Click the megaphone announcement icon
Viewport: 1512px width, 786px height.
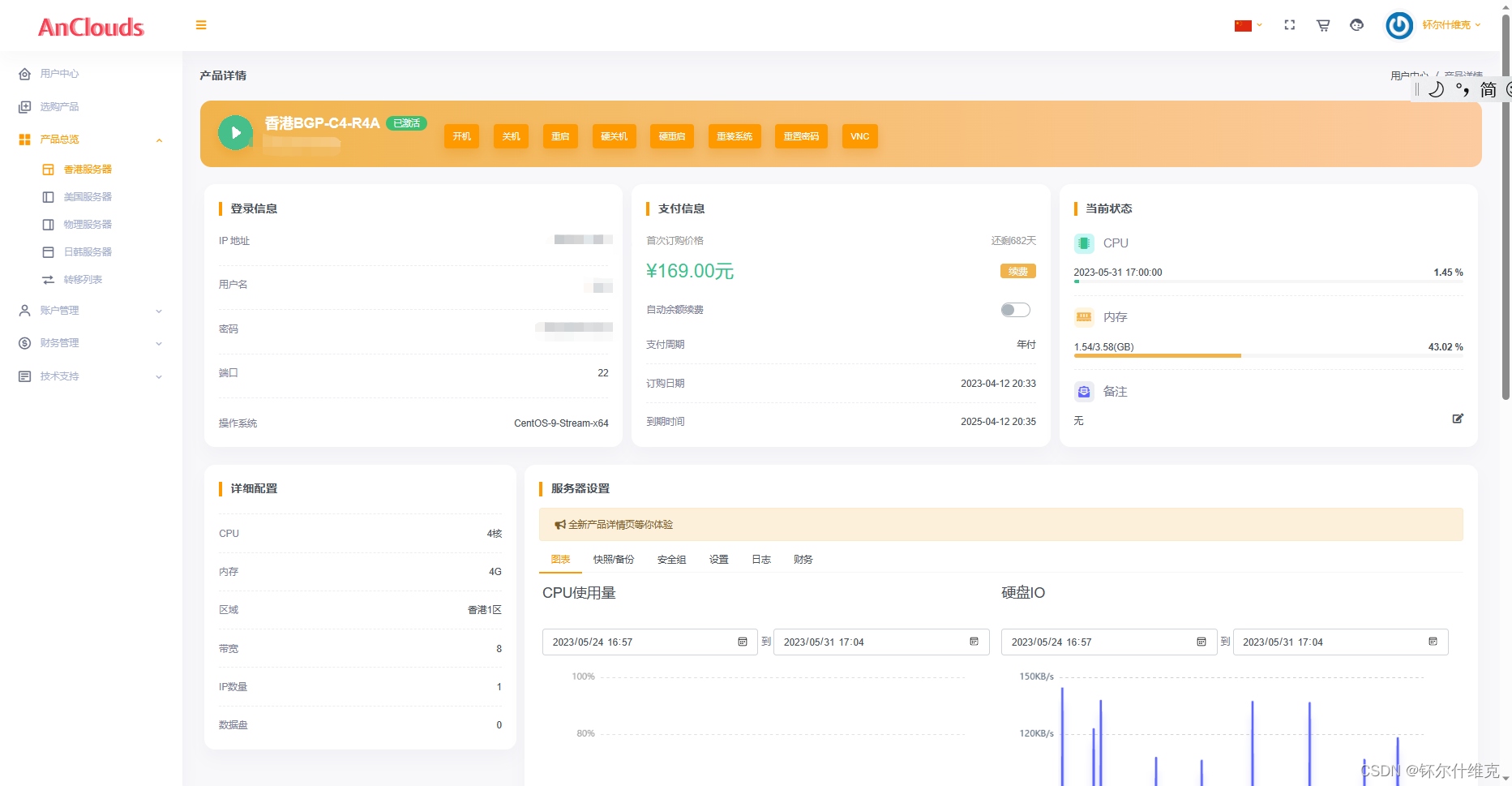click(560, 525)
